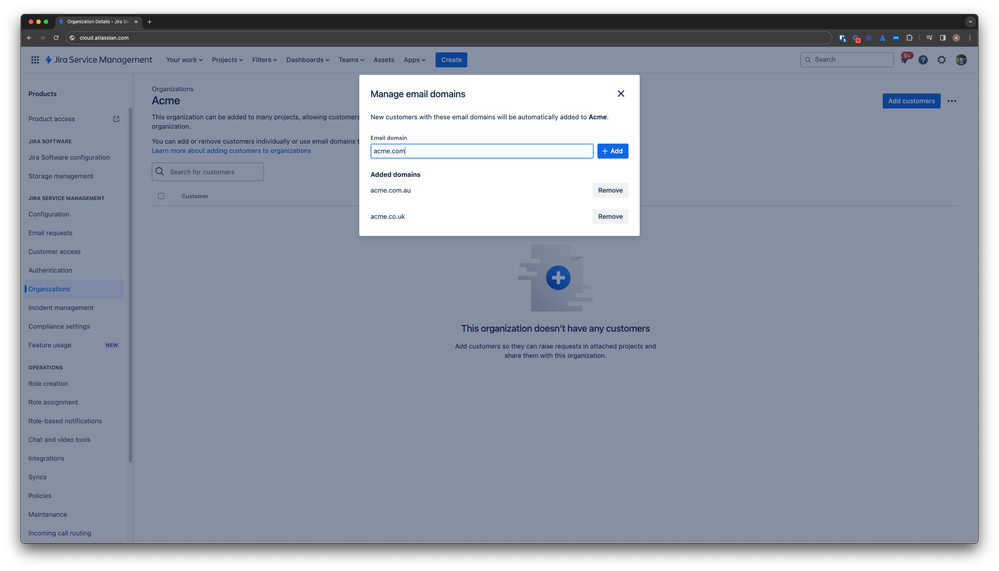This screenshot has width=999, height=571.
Task: Open the user profile avatar
Action: [x=961, y=60]
